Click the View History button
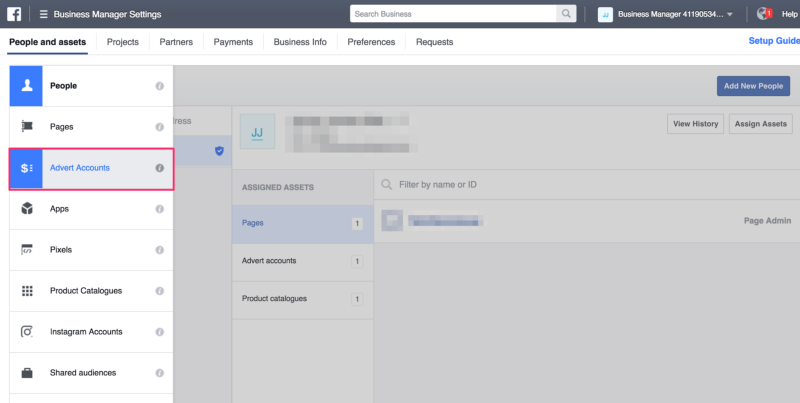The image size is (800, 403). click(695, 124)
